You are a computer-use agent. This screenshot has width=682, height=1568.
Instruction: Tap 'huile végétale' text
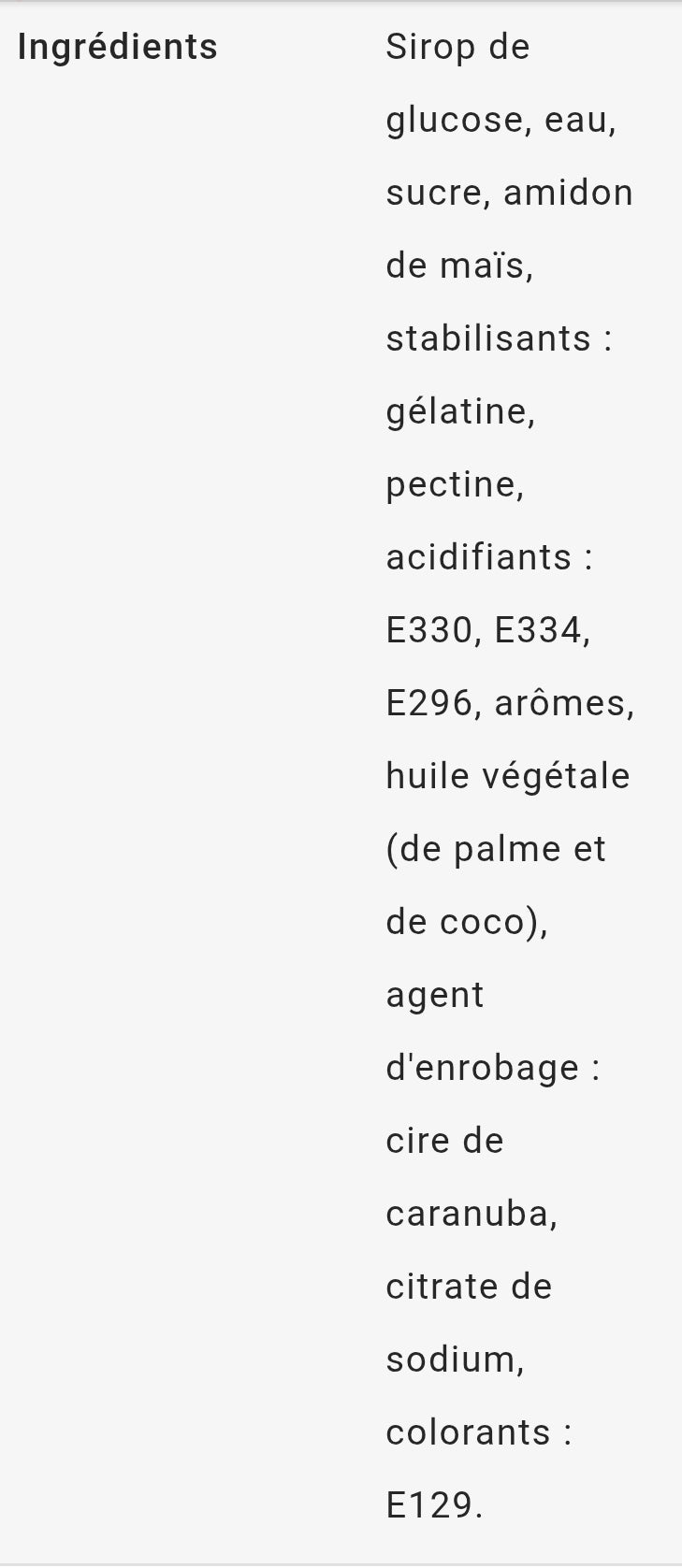508,777
